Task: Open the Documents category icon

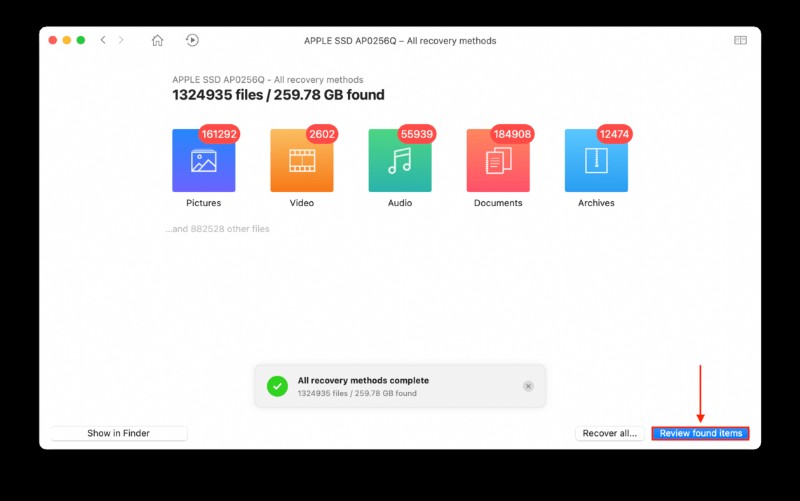Action: [x=498, y=160]
